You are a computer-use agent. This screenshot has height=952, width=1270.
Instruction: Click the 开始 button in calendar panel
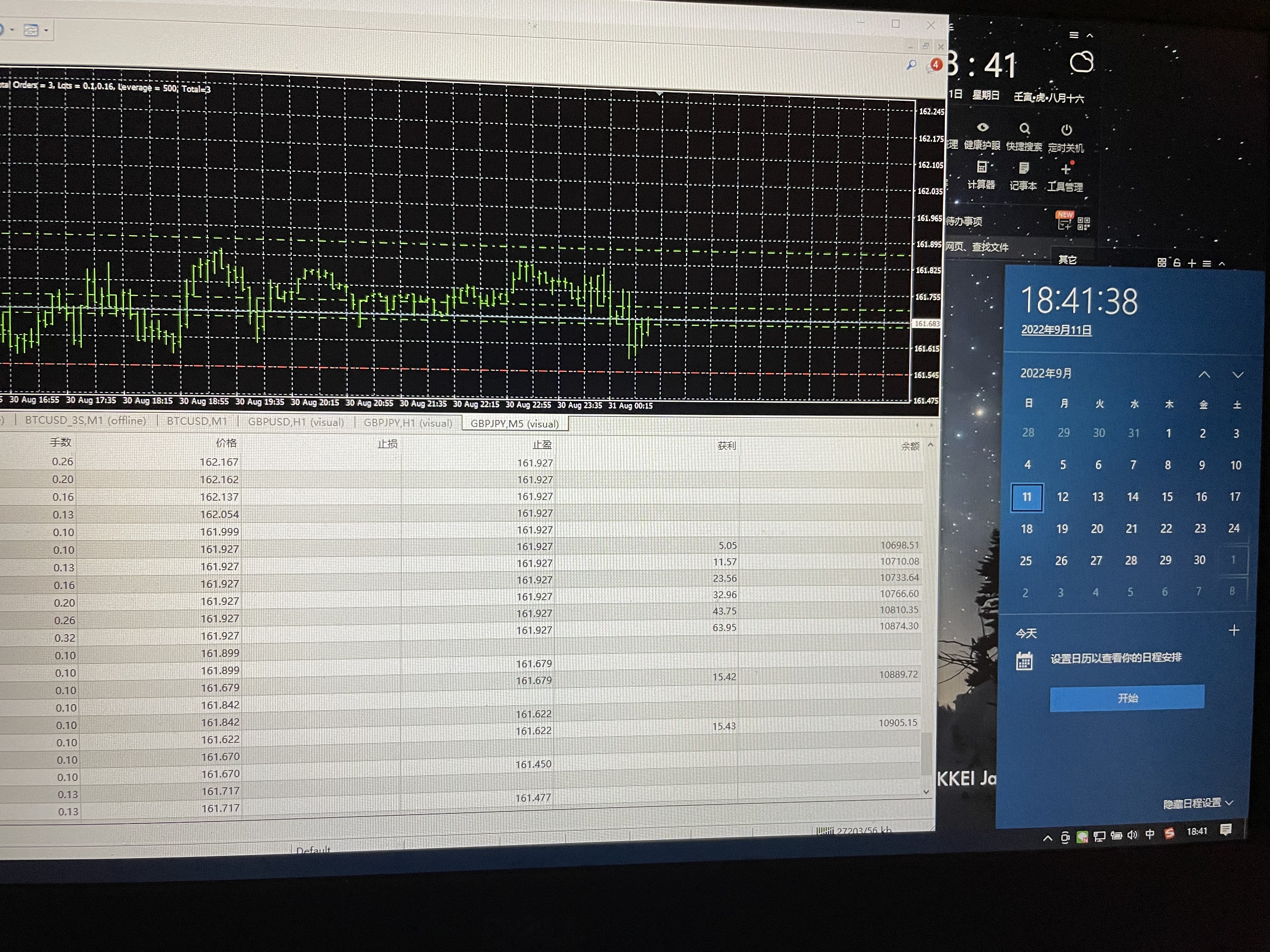pyautogui.click(x=1127, y=698)
